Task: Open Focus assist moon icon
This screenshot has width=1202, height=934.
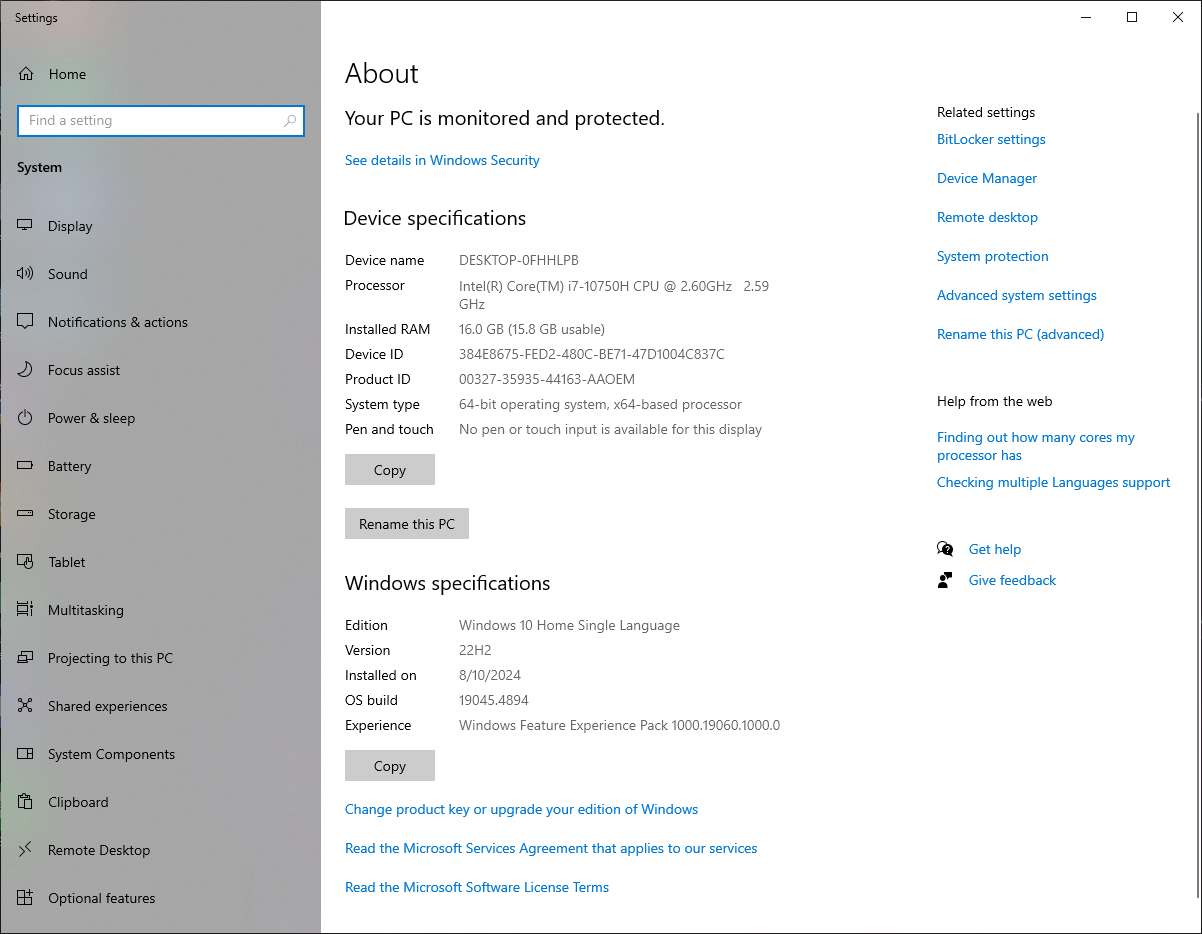Action: tap(26, 370)
